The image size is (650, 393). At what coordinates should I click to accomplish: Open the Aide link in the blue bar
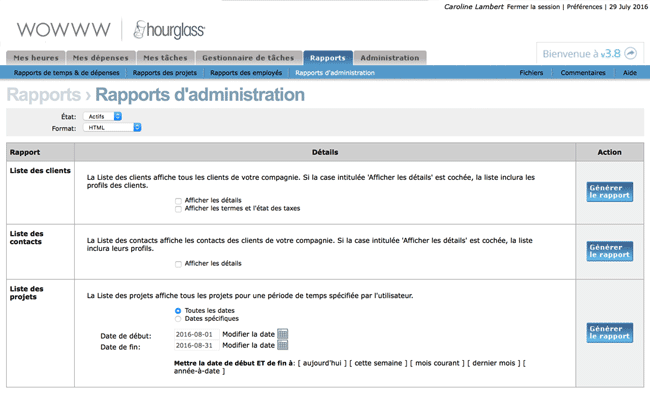(x=630, y=73)
